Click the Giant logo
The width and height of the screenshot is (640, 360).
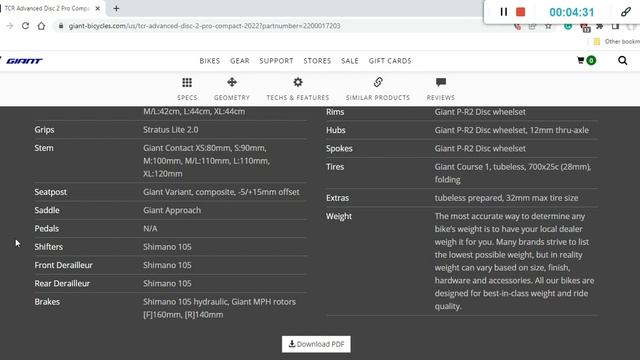(24, 61)
